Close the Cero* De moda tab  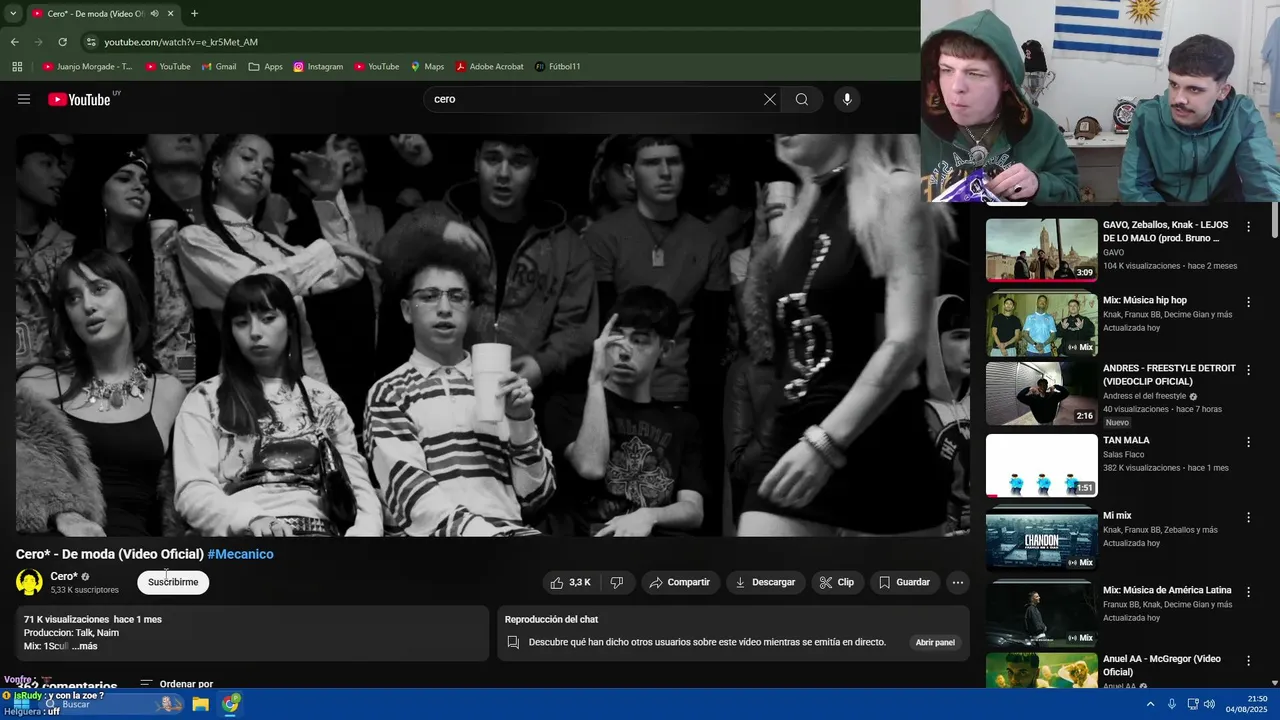coord(170,14)
